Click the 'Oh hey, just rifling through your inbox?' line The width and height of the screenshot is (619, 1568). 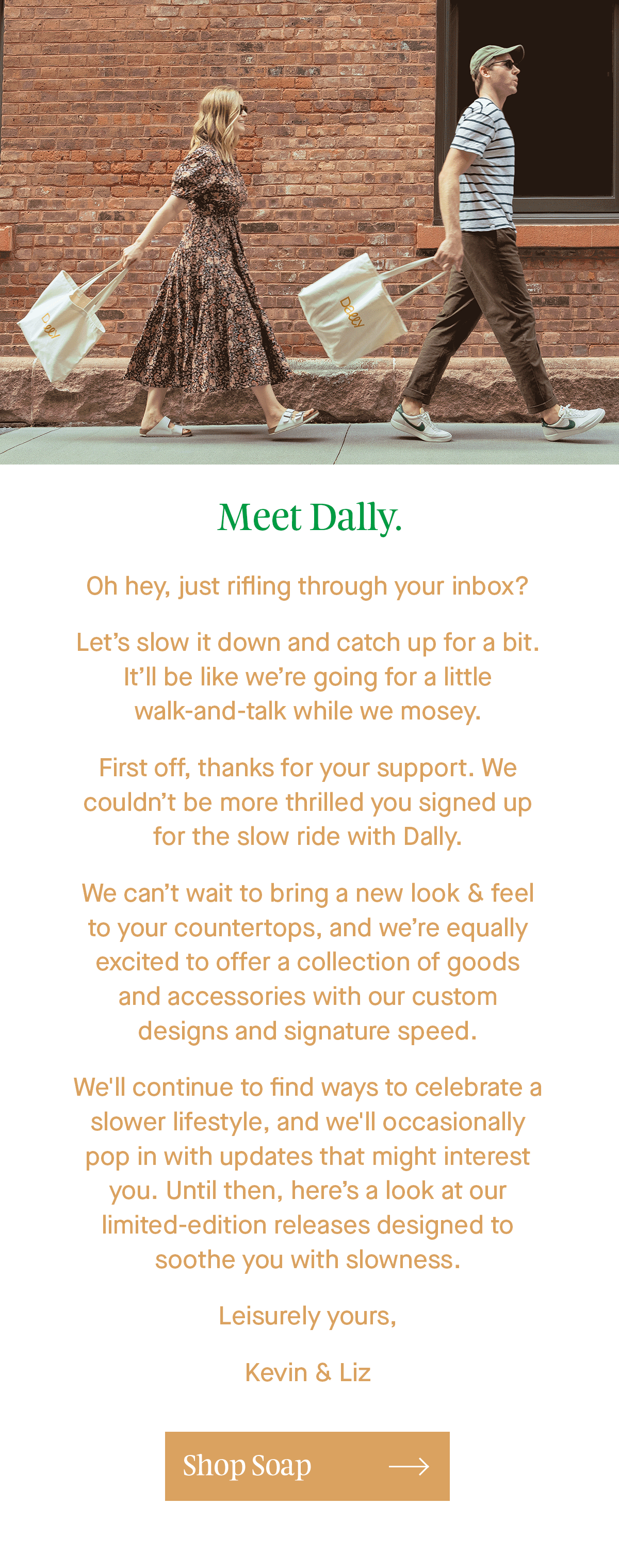[x=307, y=586]
